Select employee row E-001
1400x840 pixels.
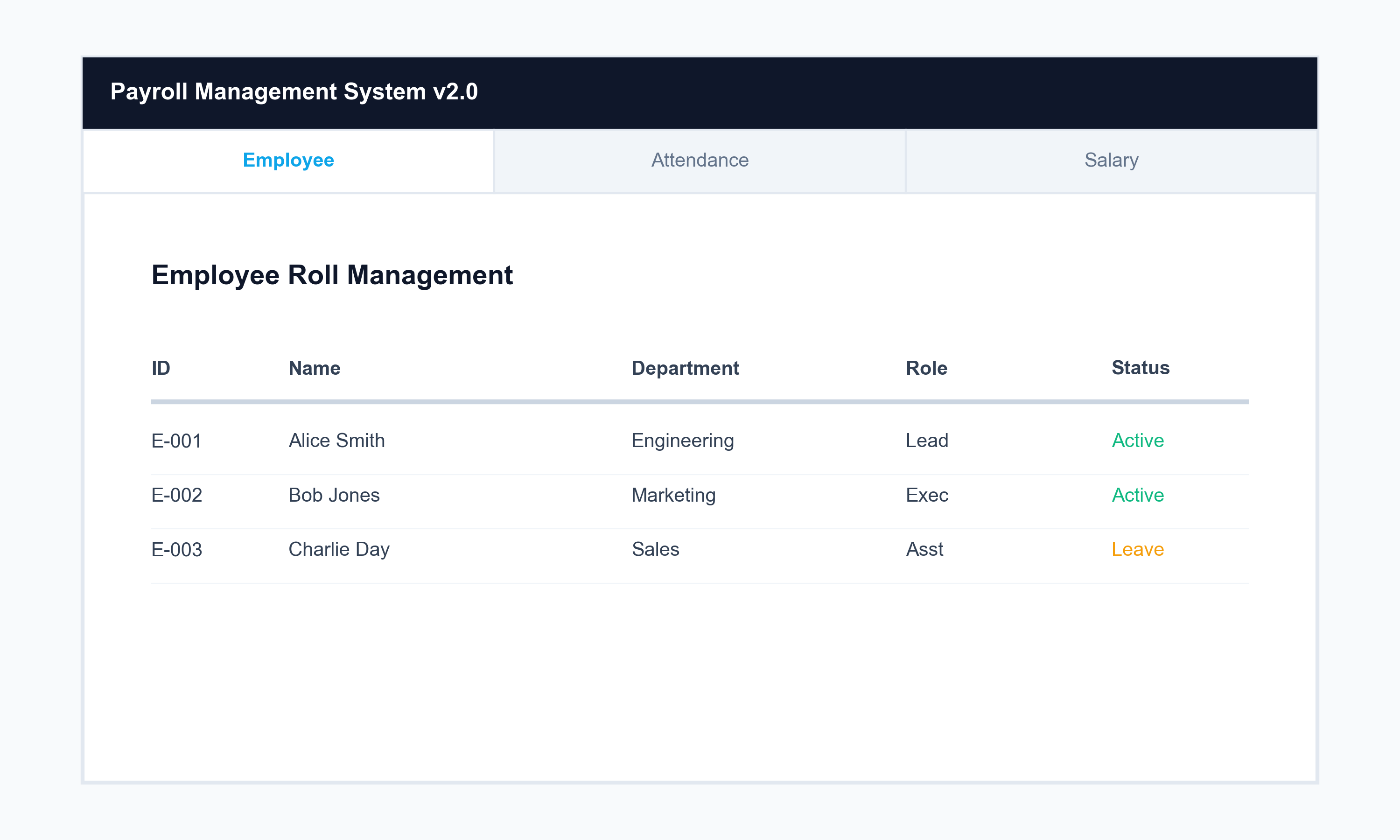point(176,441)
